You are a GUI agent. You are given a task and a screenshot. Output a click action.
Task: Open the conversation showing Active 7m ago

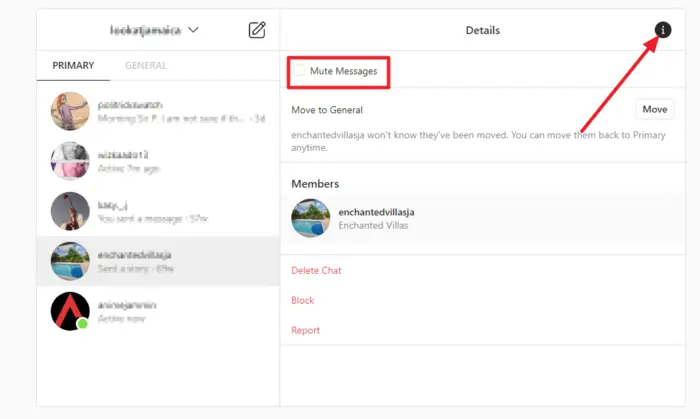158,161
